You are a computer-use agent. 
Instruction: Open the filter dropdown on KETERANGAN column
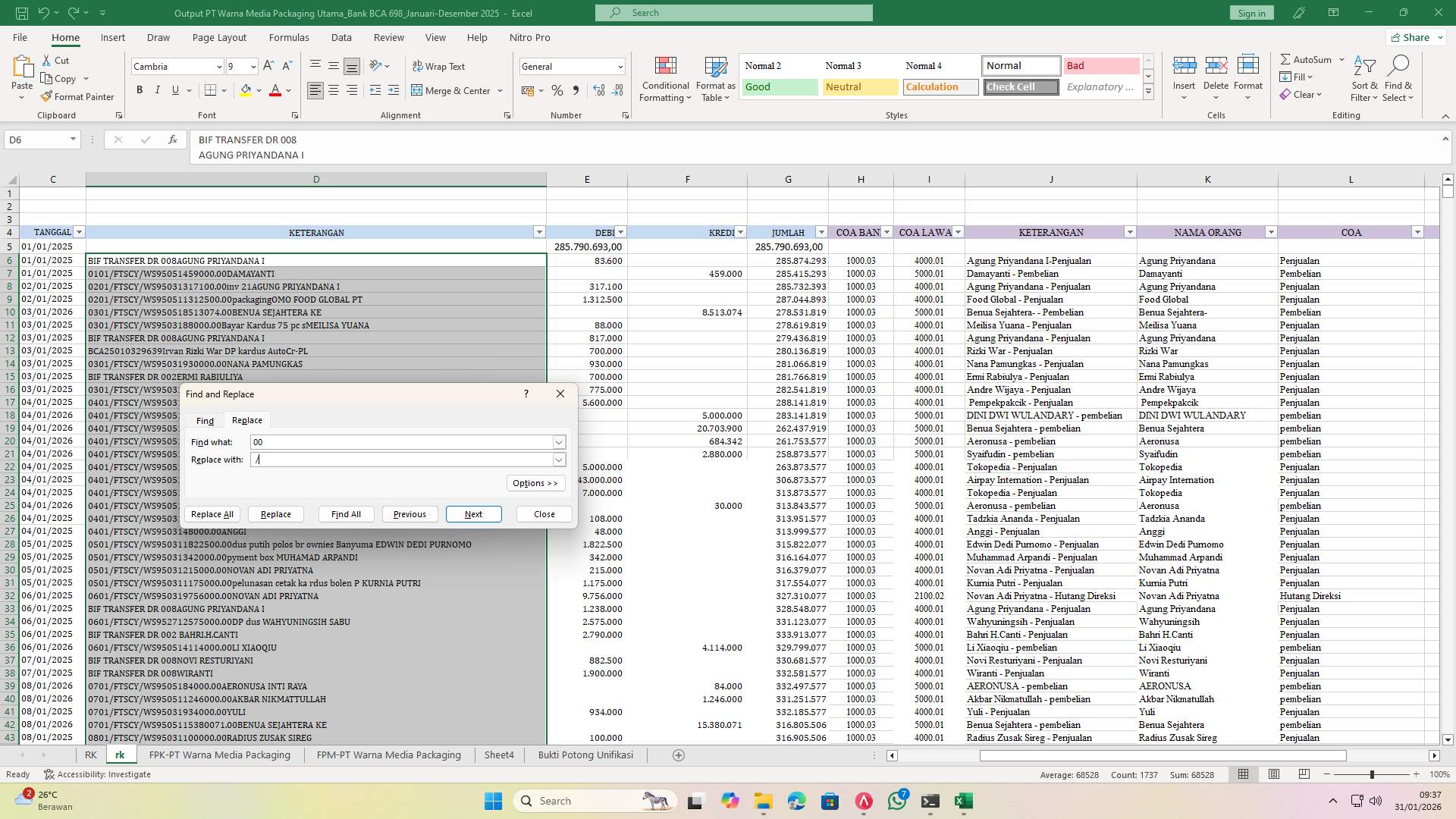[539, 232]
